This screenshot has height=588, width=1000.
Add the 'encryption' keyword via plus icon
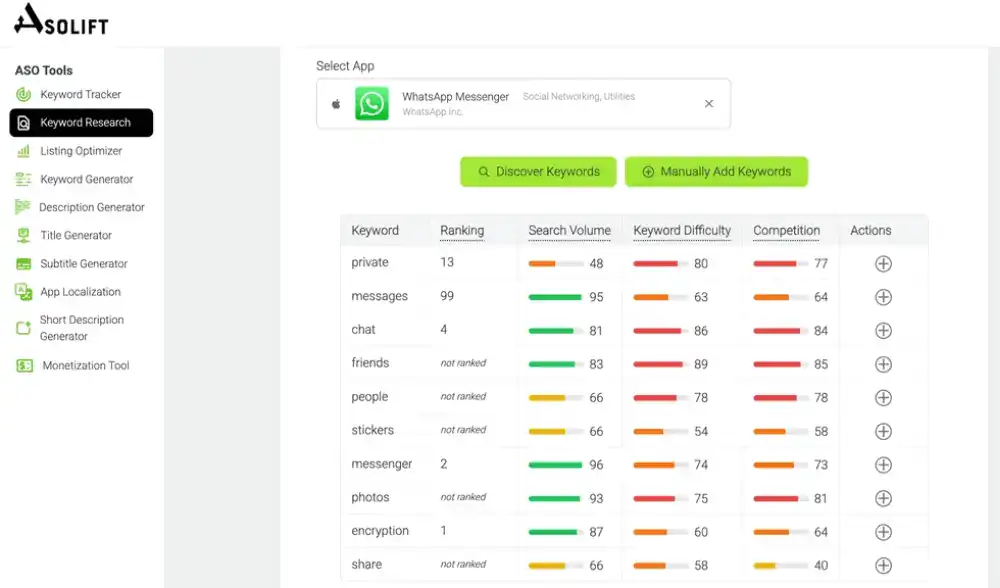[883, 532]
